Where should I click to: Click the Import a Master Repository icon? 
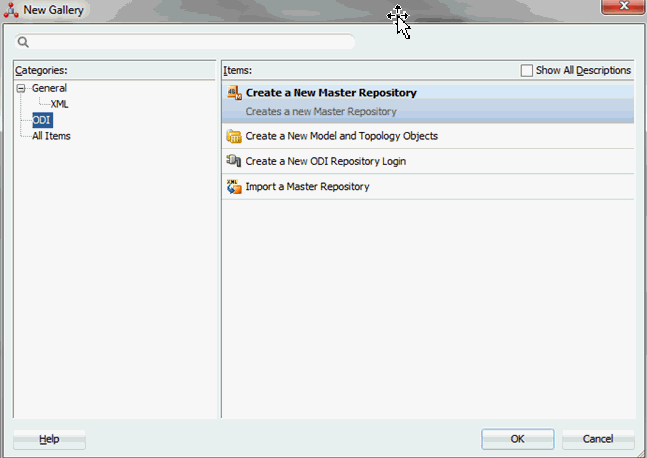tap(234, 187)
